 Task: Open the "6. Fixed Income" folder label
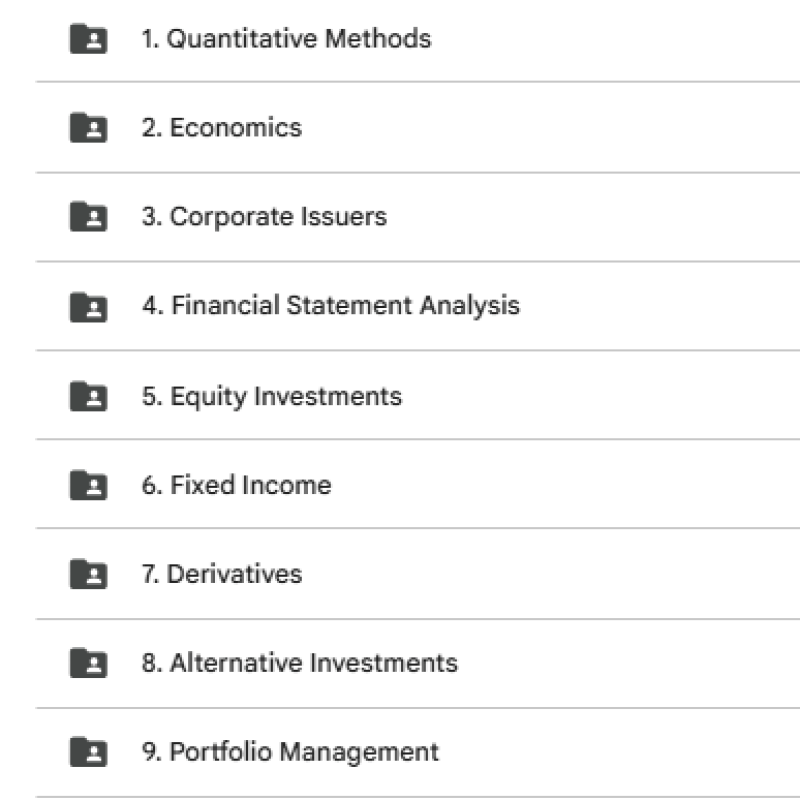236,485
